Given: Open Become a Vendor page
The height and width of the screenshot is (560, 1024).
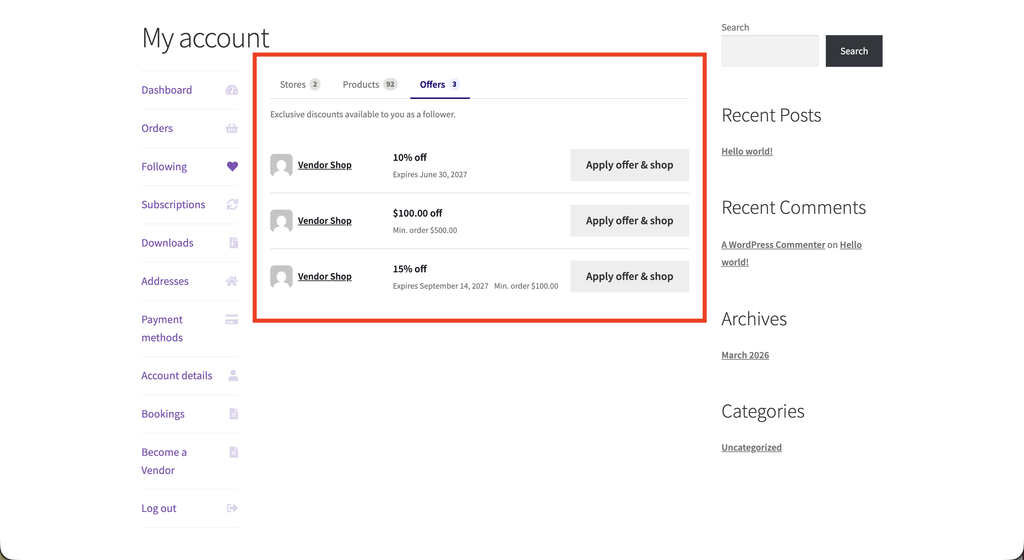Looking at the screenshot, I should (164, 461).
